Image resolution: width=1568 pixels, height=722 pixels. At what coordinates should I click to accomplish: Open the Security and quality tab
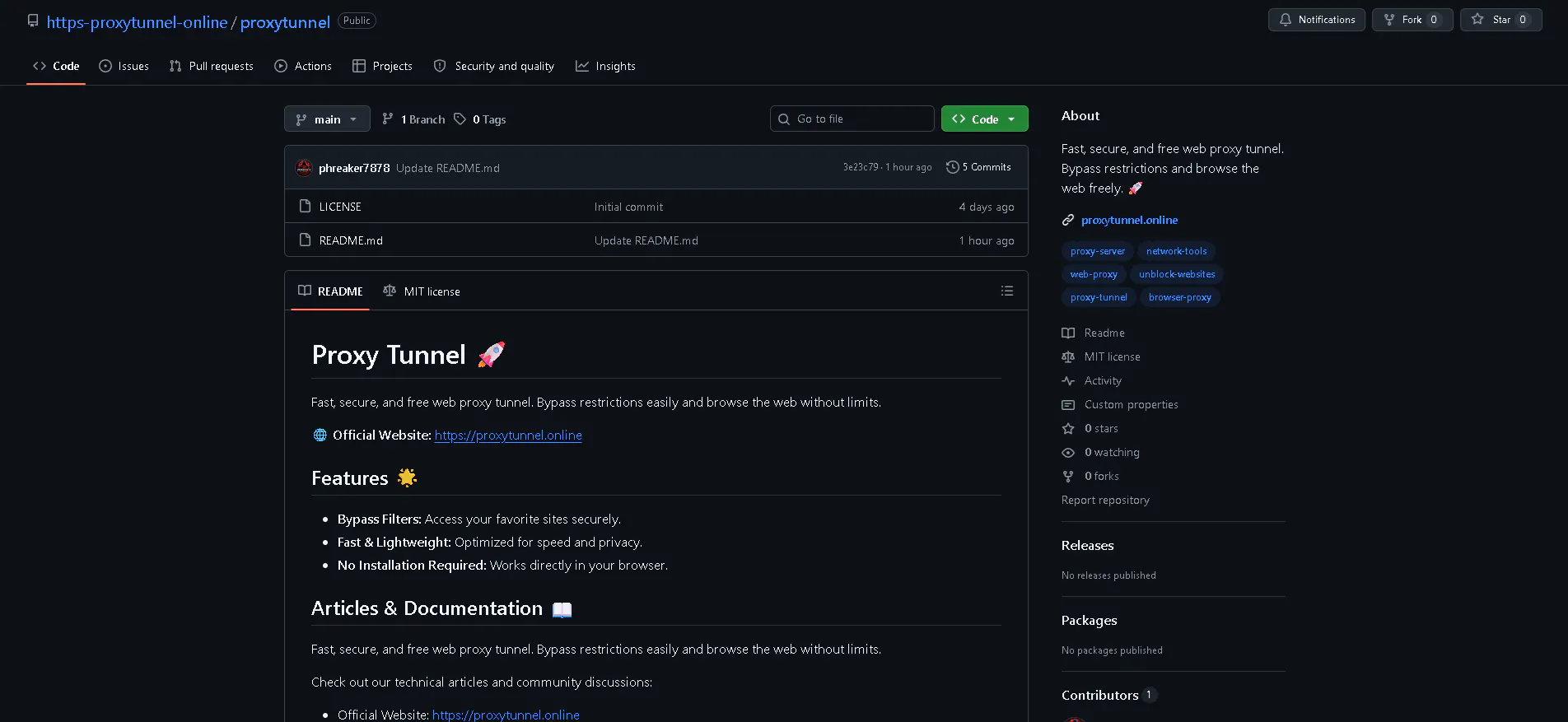pyautogui.click(x=494, y=66)
